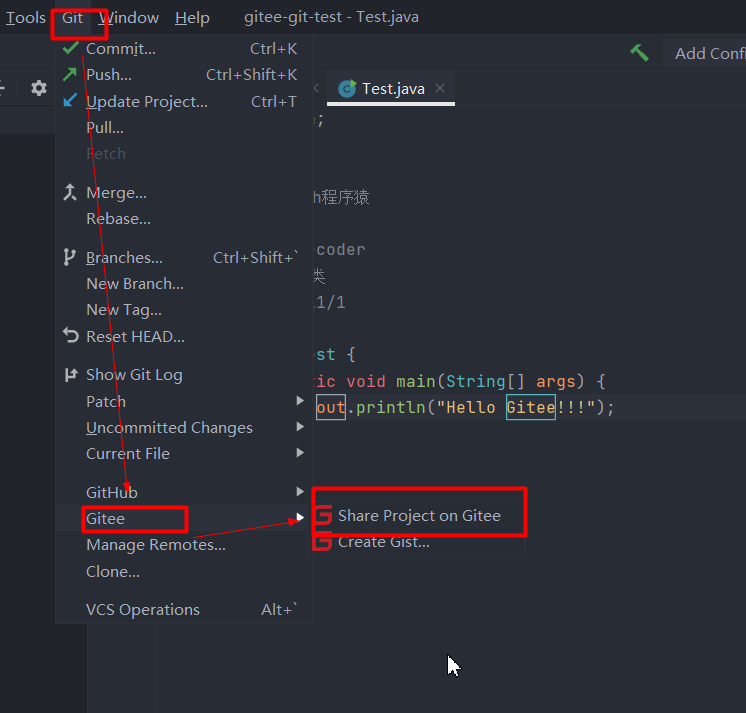
Task: Open the settings gear in project panel
Action: click(39, 88)
